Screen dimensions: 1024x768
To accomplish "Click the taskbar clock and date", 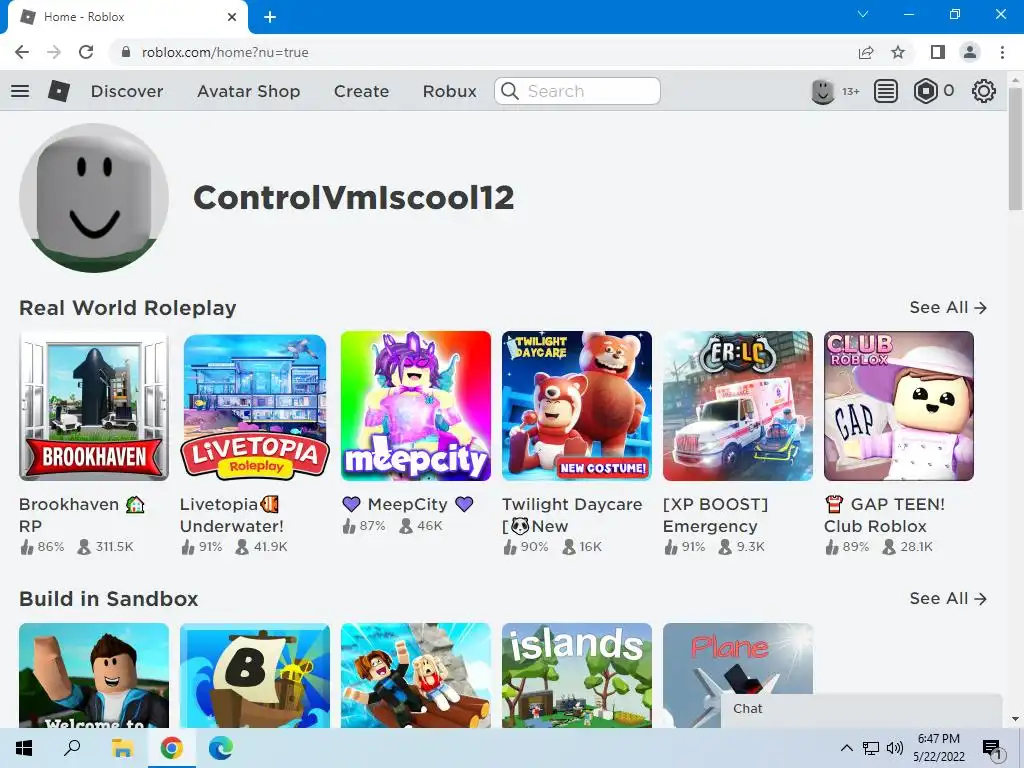I will pyautogui.click(x=939, y=748).
